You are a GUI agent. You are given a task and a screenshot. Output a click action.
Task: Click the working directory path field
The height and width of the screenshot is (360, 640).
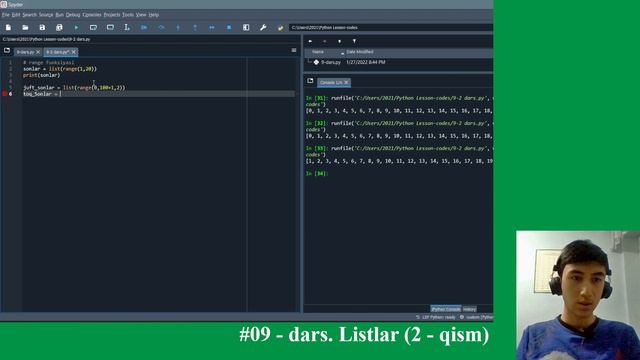[391, 27]
